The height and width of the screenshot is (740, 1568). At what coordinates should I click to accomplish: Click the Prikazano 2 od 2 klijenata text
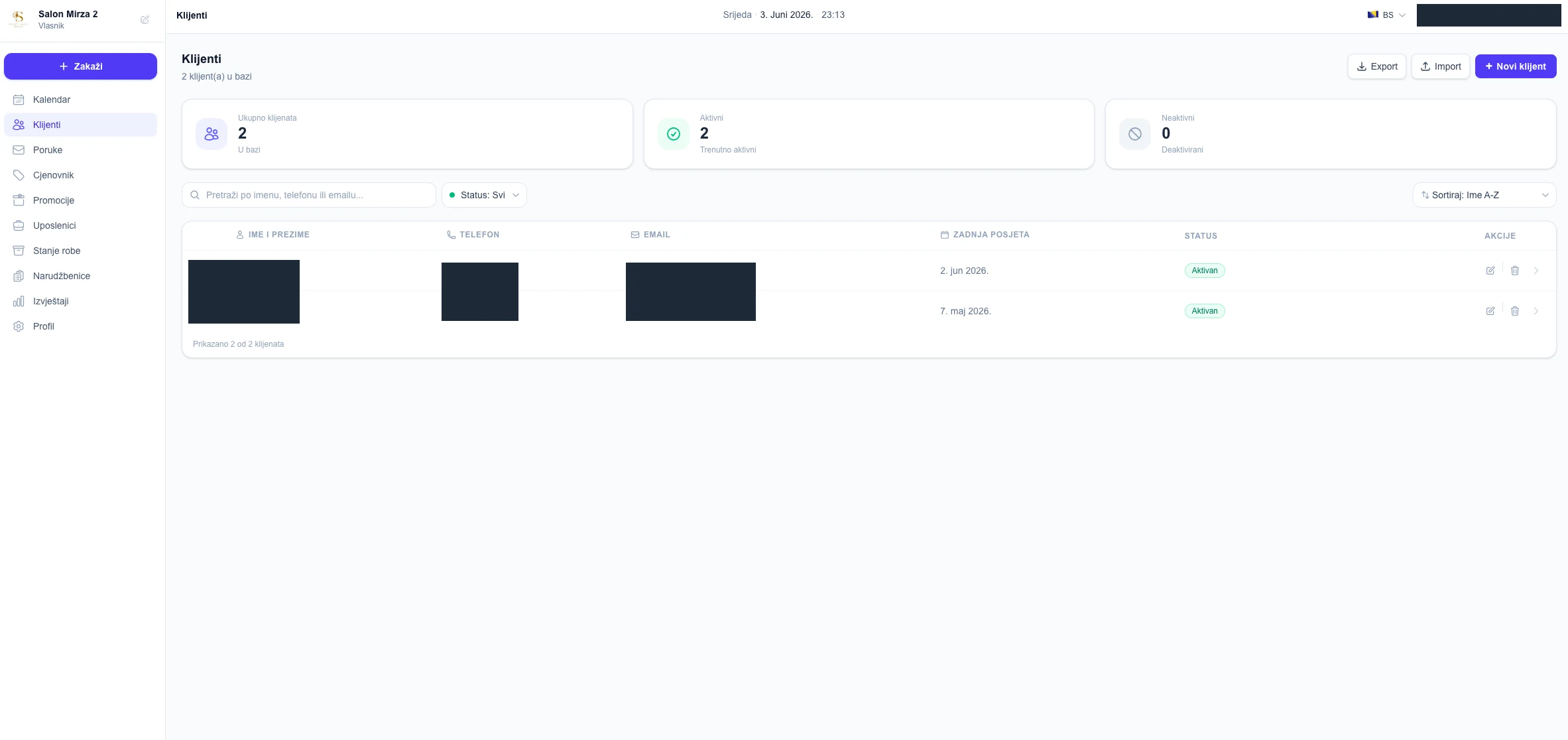coord(238,344)
